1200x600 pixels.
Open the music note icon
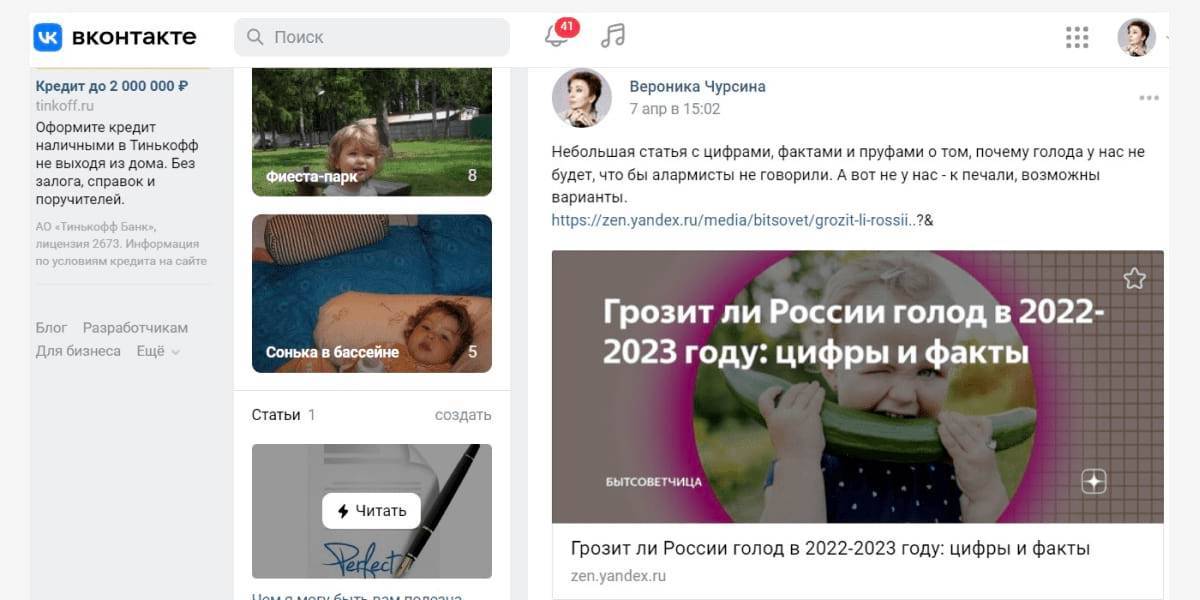point(613,37)
